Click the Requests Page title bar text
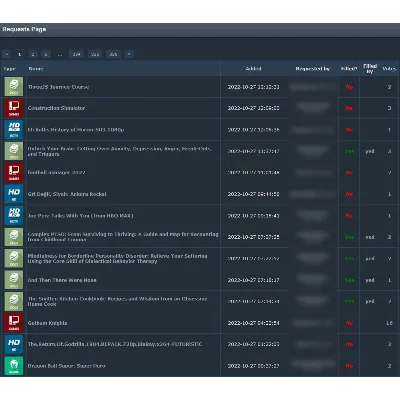This screenshot has width=400, height=400. coord(24,29)
